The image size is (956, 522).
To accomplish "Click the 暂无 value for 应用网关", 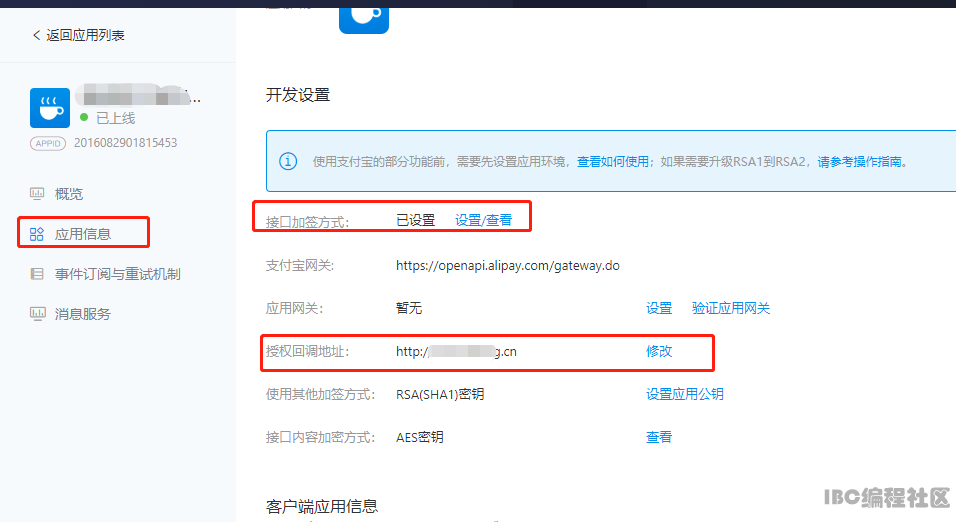I will [x=409, y=308].
